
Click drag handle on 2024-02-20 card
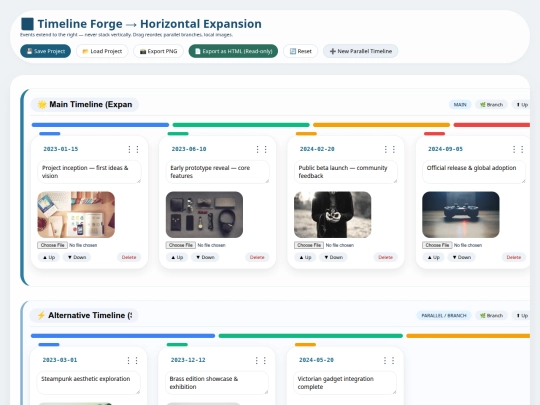point(390,149)
